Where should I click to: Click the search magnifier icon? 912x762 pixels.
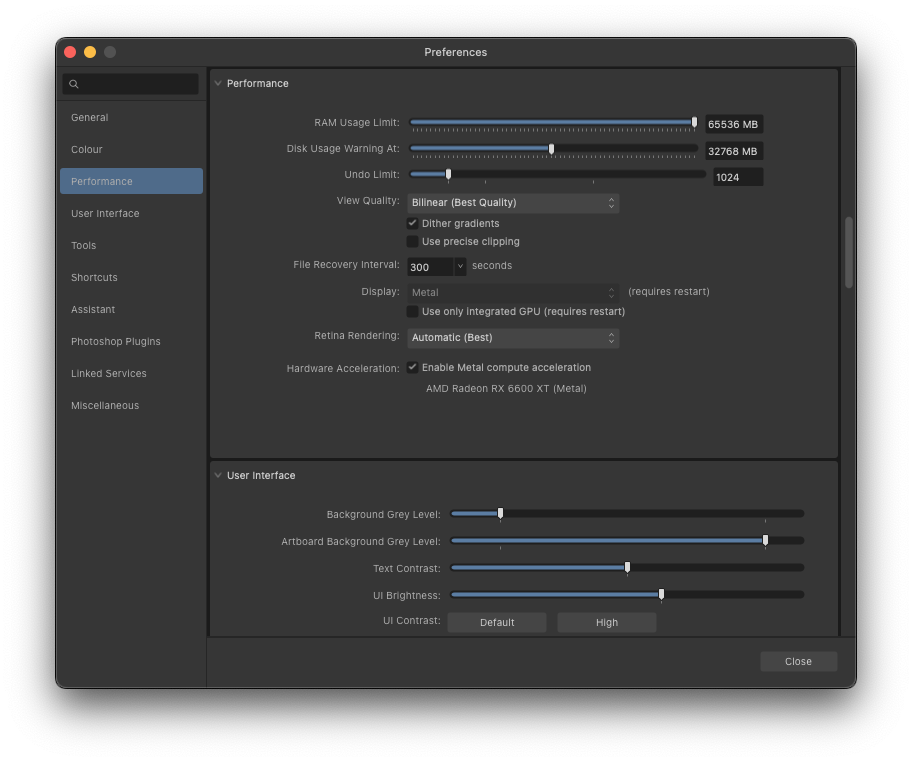pyautogui.click(x=74, y=84)
